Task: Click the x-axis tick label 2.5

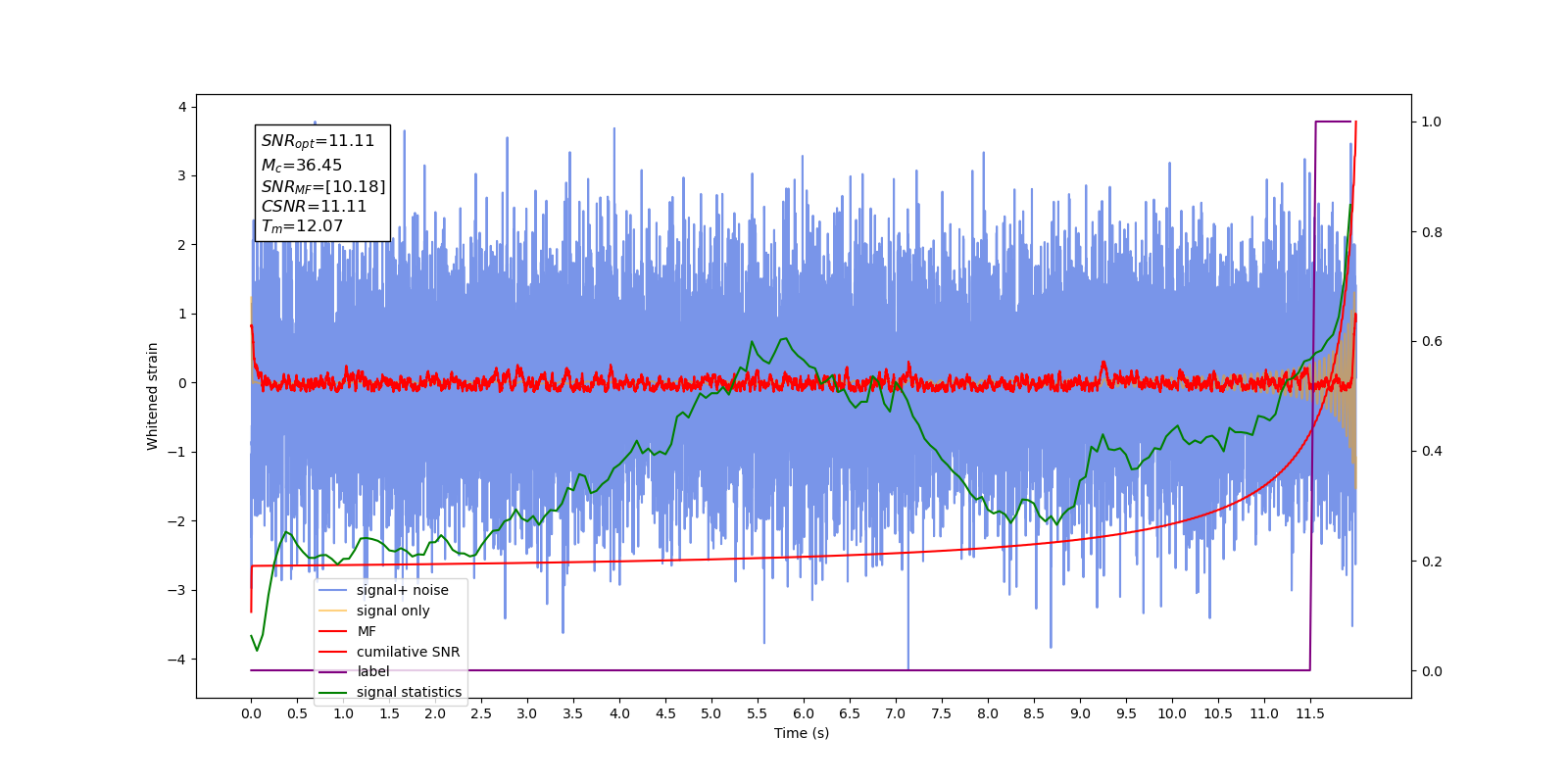Action: pos(481,713)
